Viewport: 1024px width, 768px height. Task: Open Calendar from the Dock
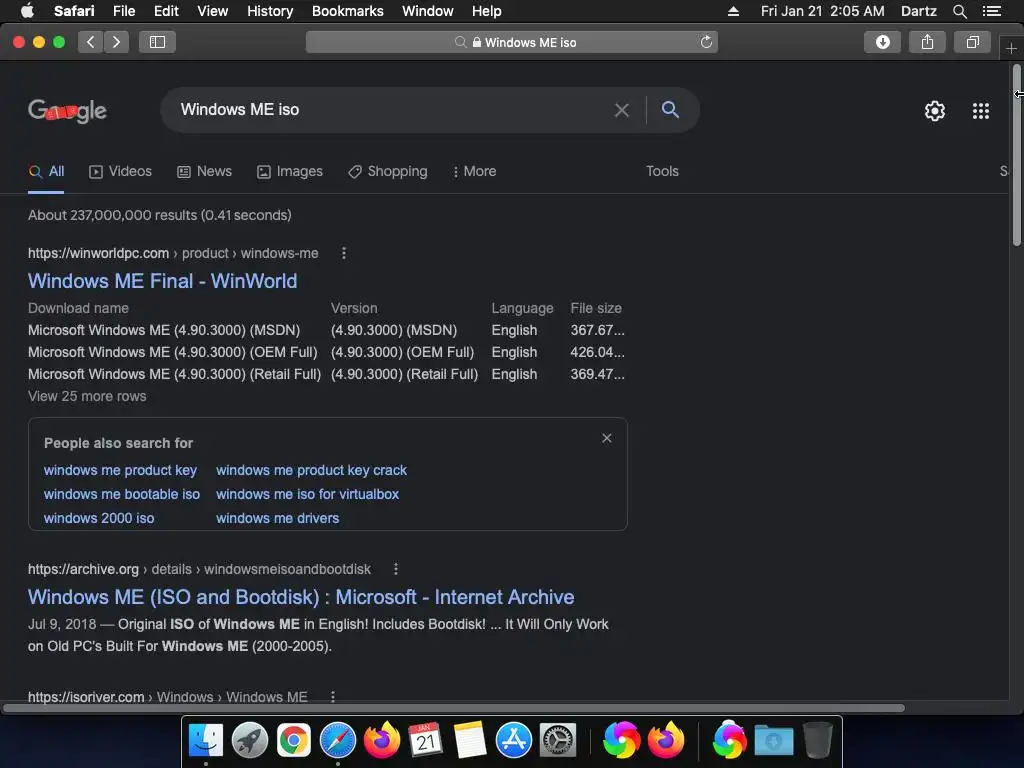click(x=426, y=741)
